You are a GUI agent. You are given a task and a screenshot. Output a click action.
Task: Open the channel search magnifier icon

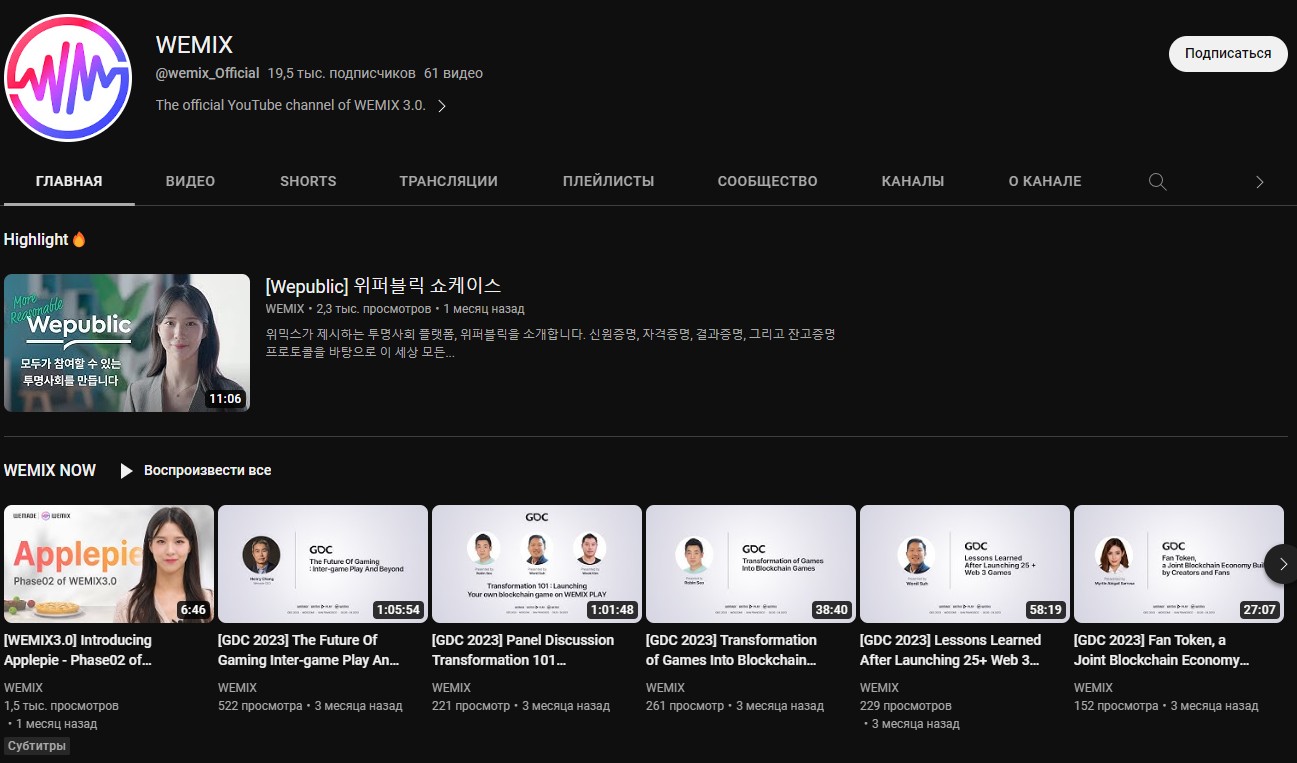point(1157,182)
